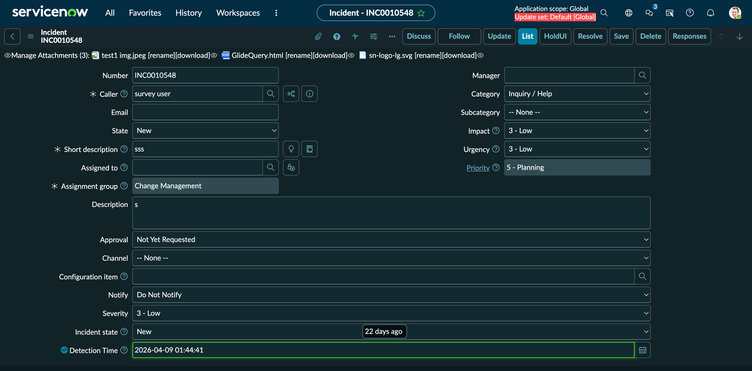Image resolution: width=752 pixels, height=371 pixels.
Task: Click the Save button
Action: [622, 36]
